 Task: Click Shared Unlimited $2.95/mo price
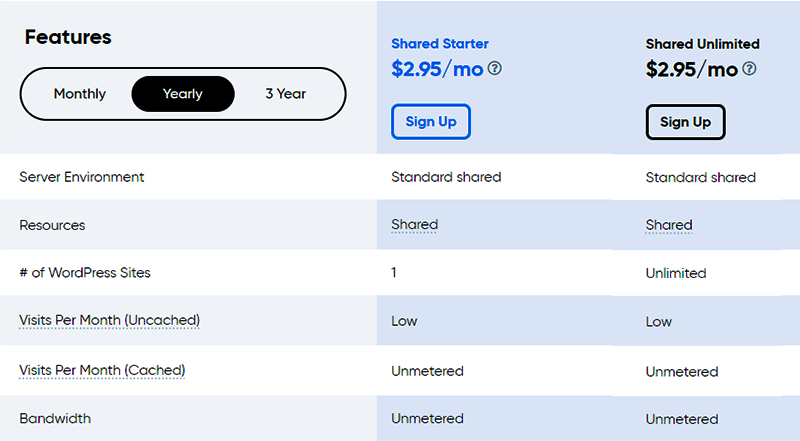coord(692,69)
